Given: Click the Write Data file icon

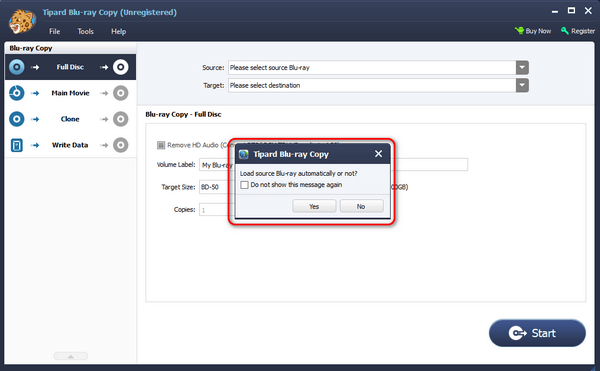Looking at the screenshot, I should [16, 145].
